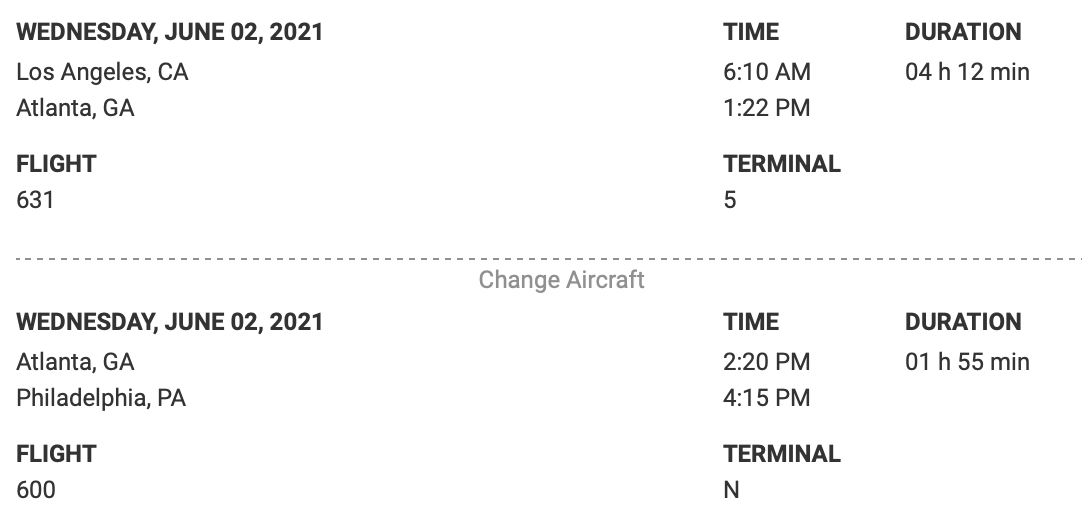
Task: Click Atlanta, GA arrival for flight 631
Action: [75, 108]
